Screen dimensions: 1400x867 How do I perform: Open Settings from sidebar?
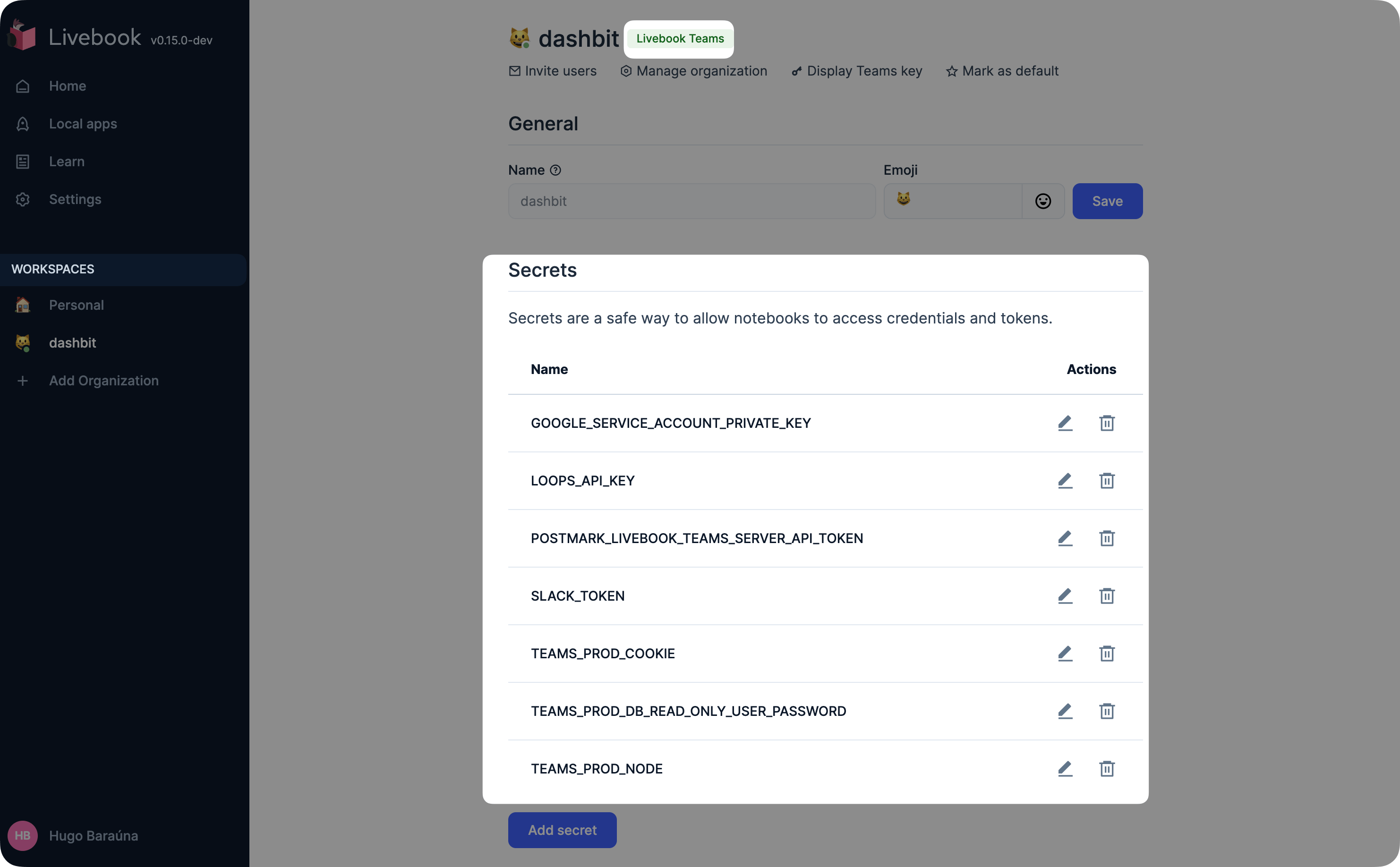click(75, 200)
